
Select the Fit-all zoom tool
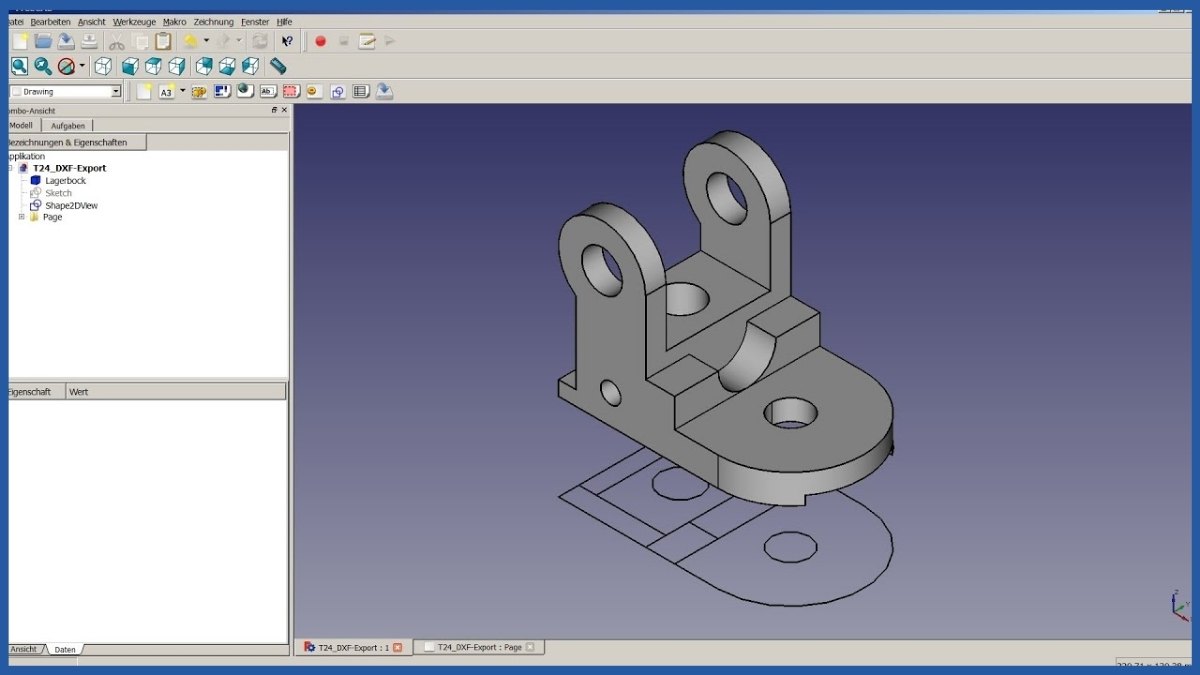point(18,66)
